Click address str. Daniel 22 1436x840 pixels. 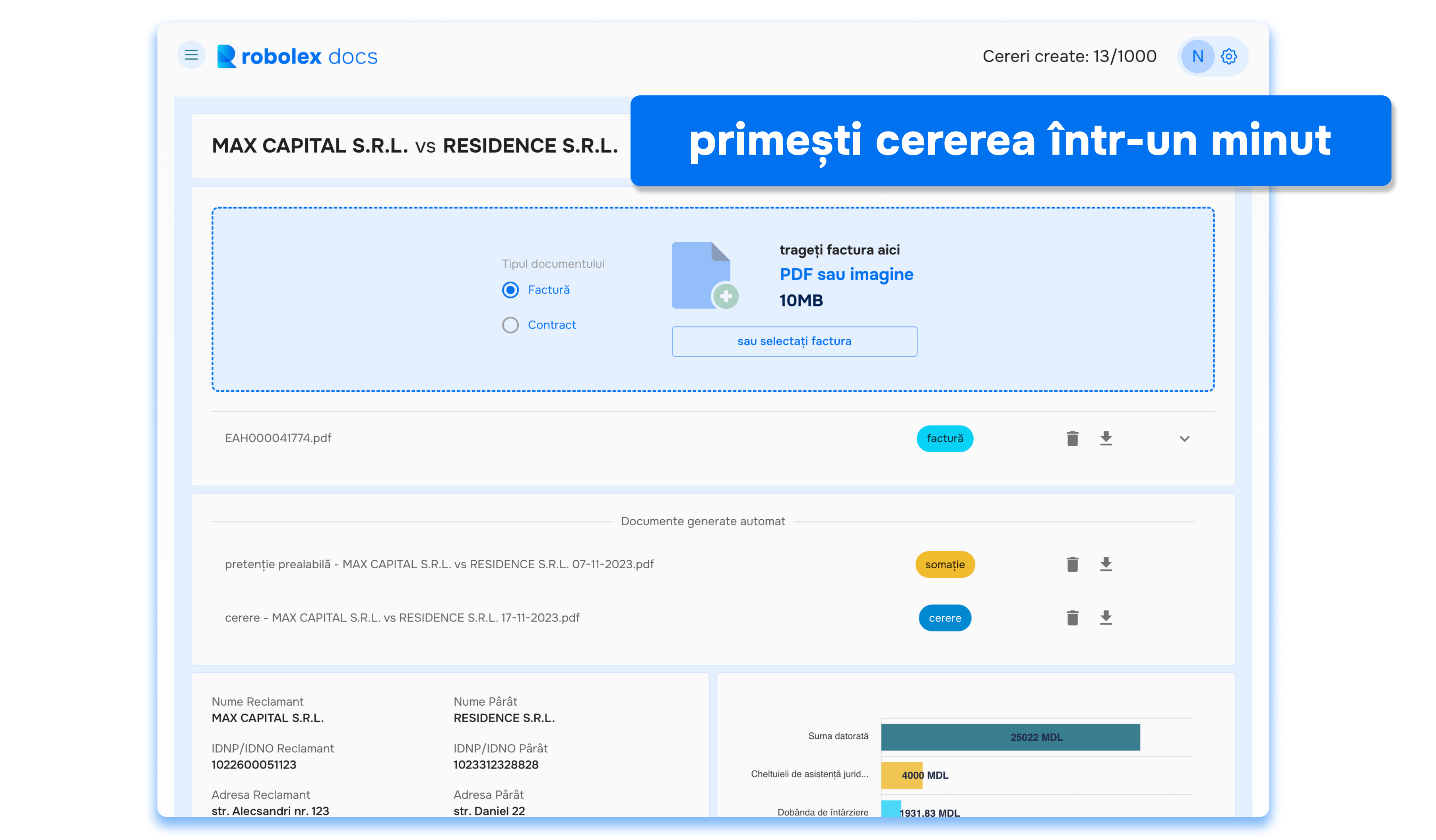coord(489,811)
